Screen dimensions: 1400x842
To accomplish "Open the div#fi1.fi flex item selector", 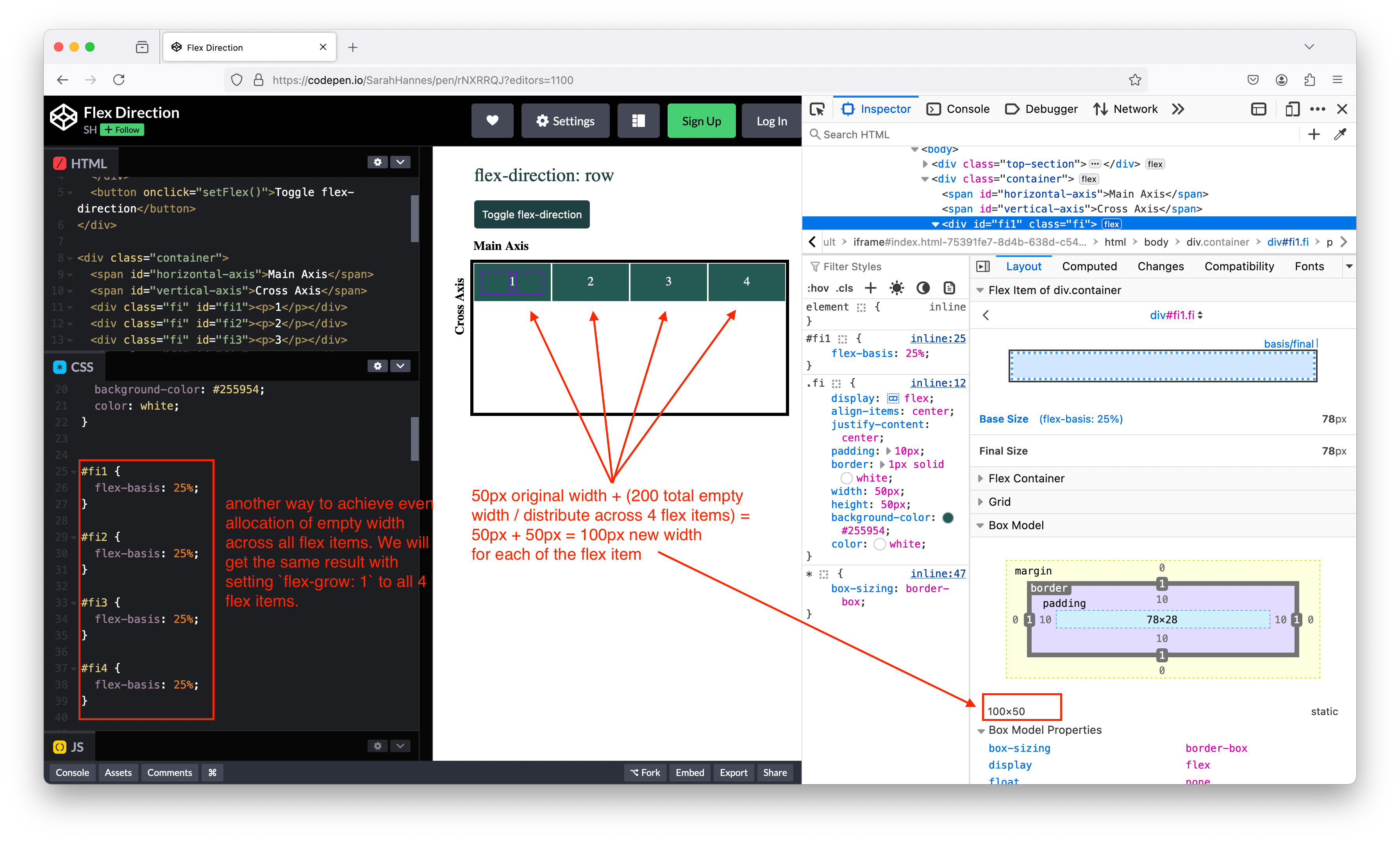I will coord(1176,315).
